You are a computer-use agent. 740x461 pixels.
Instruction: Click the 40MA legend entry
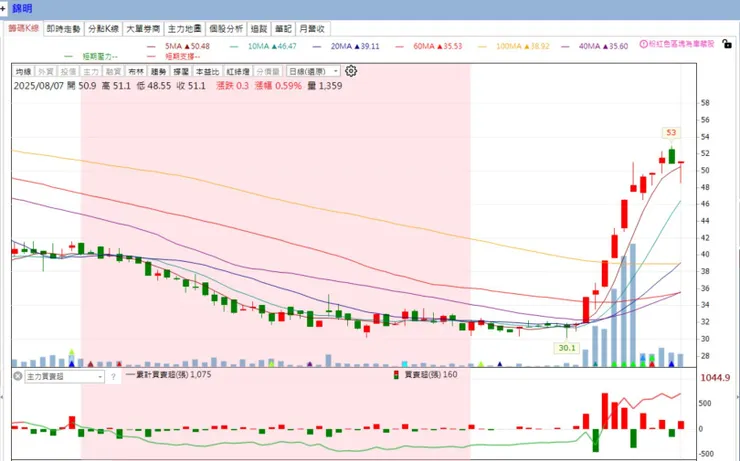[595, 46]
